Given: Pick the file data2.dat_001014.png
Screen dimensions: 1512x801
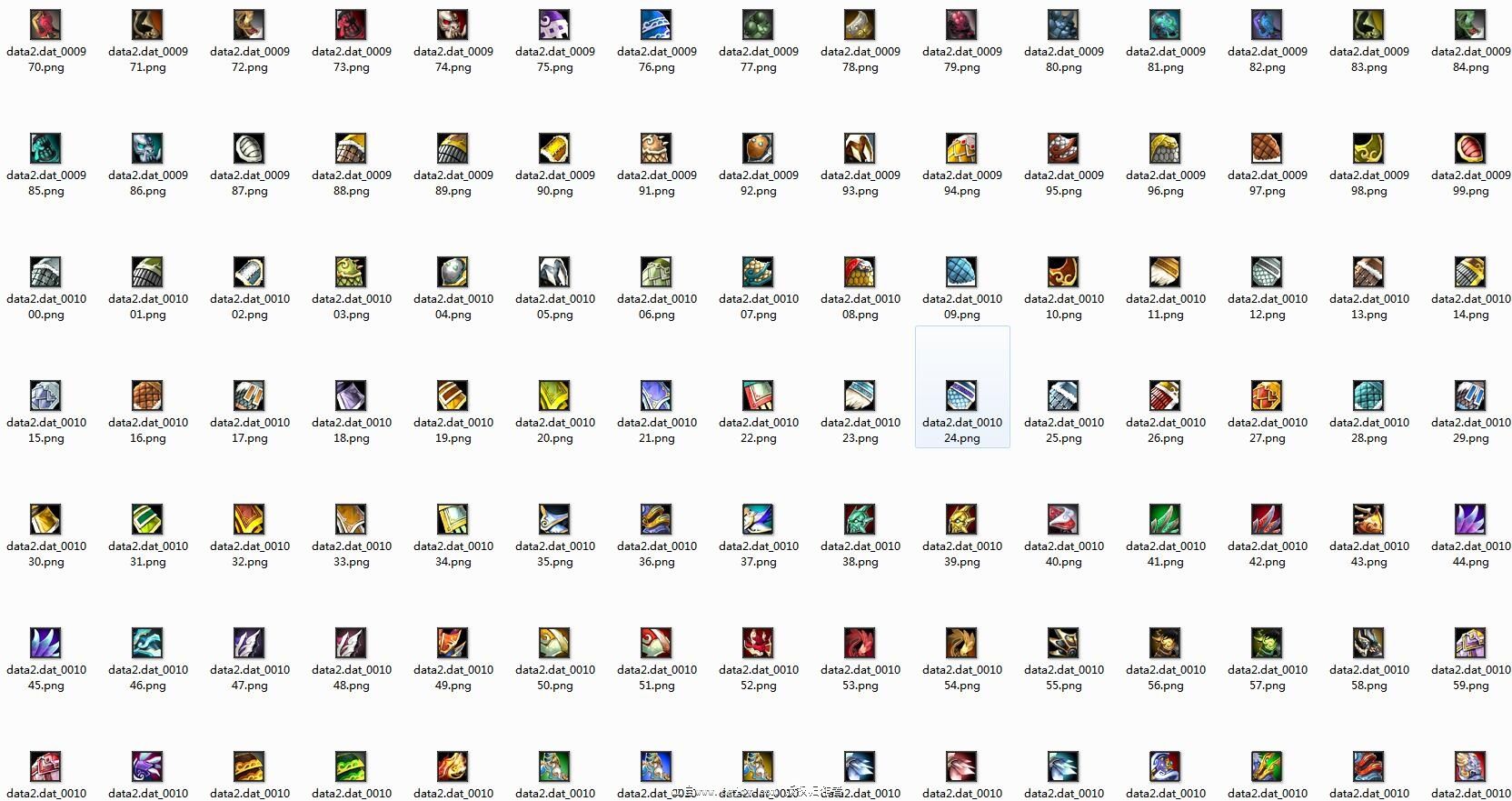Looking at the screenshot, I should [x=1470, y=272].
